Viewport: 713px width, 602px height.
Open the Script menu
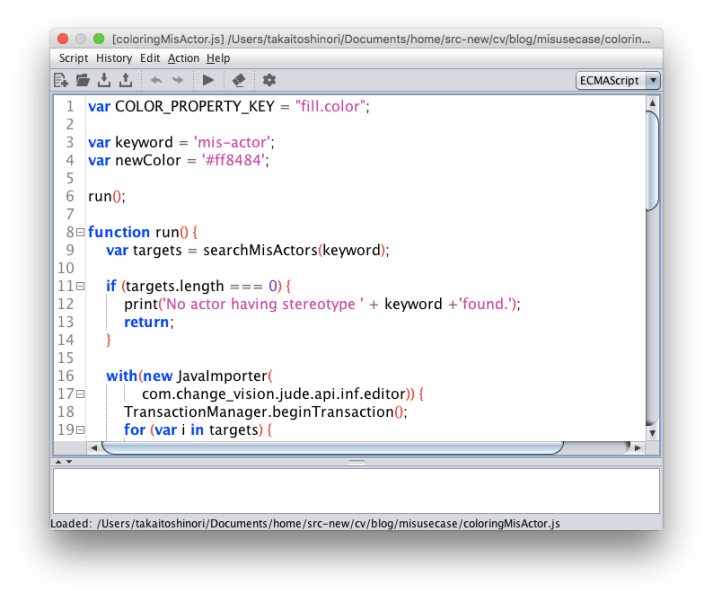(x=73, y=58)
